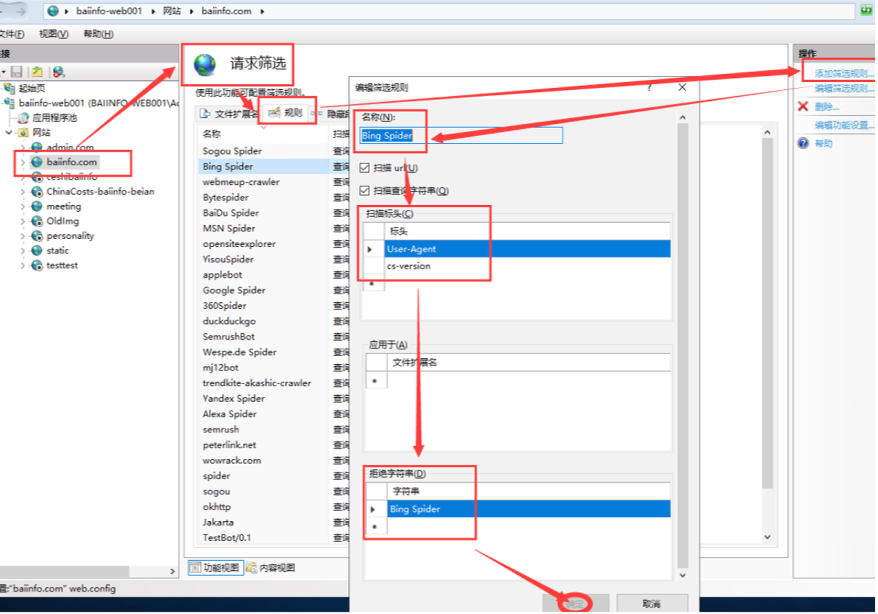Click the folder Up icon in Connections toolbar

coord(37,72)
